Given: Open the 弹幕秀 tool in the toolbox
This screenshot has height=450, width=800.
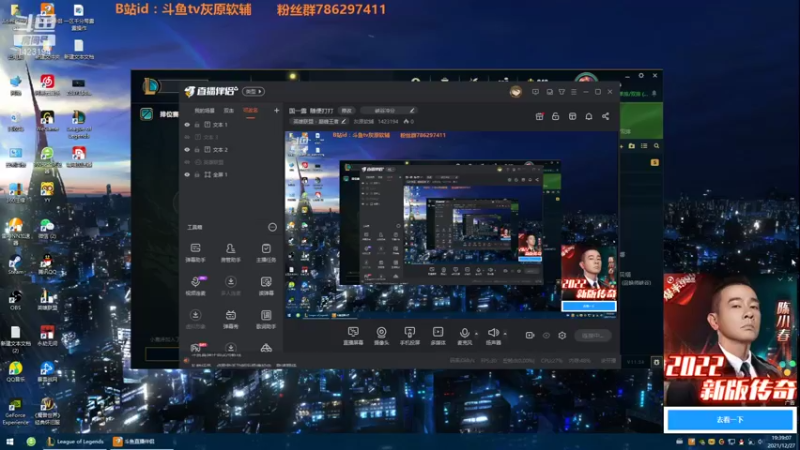Looking at the screenshot, I should click(x=231, y=319).
